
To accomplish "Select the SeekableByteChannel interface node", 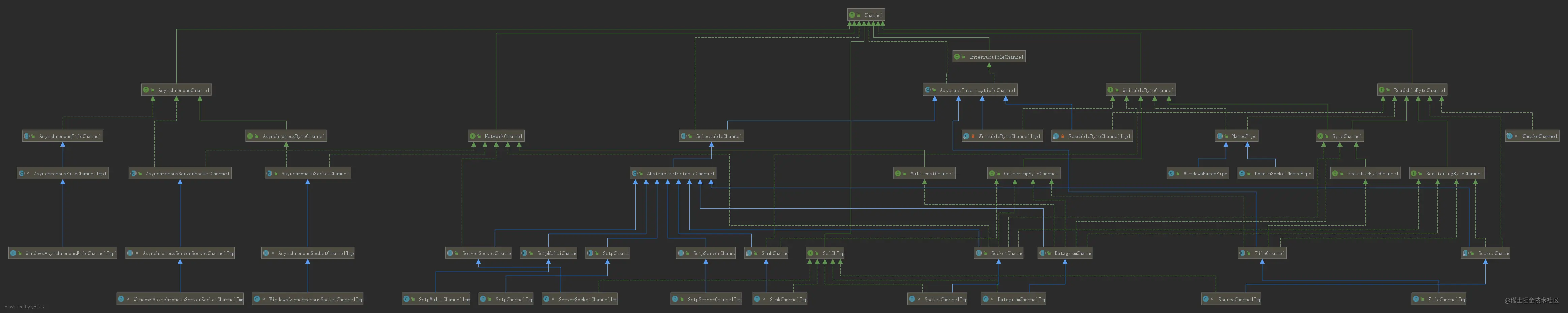I will pos(1365,174).
